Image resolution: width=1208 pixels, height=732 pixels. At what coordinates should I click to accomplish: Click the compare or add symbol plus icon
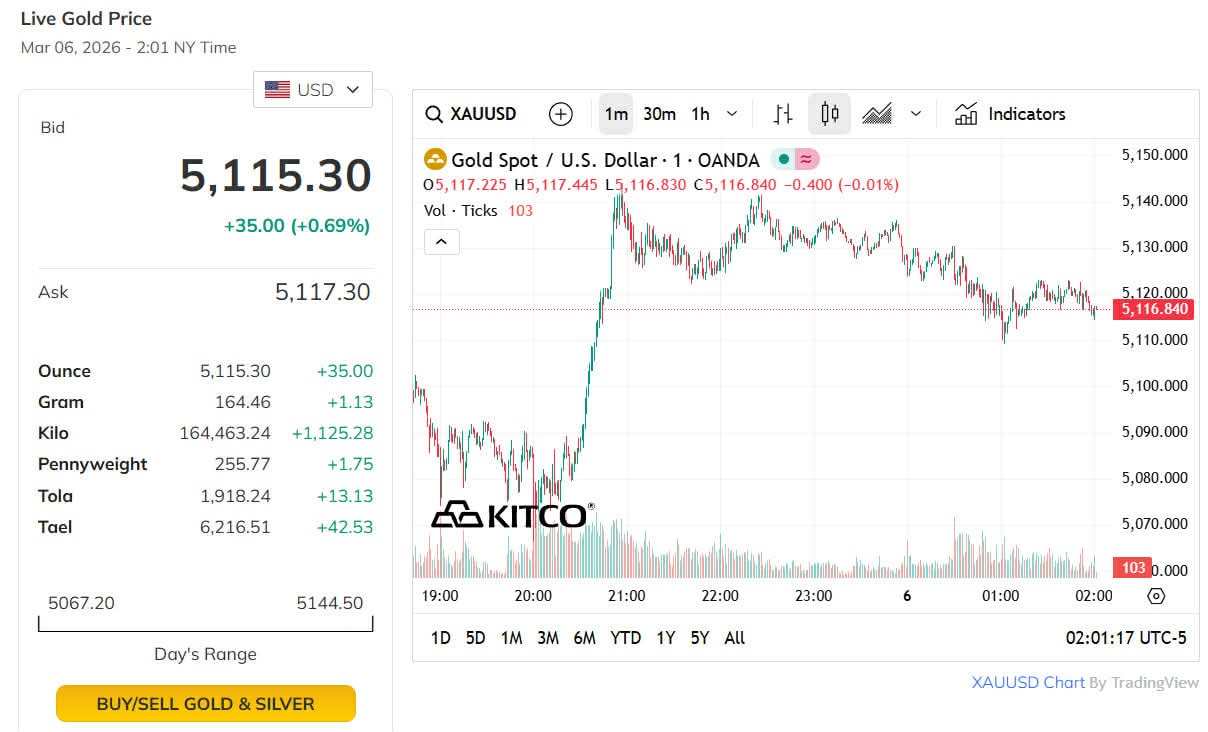[561, 114]
